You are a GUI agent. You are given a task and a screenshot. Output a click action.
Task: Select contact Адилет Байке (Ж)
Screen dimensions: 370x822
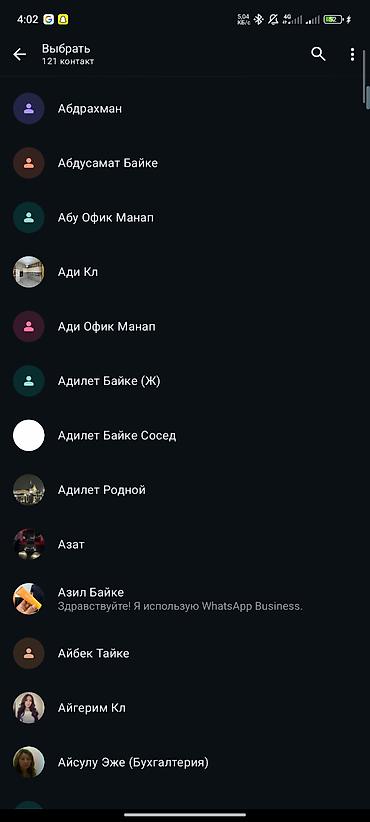coord(185,381)
